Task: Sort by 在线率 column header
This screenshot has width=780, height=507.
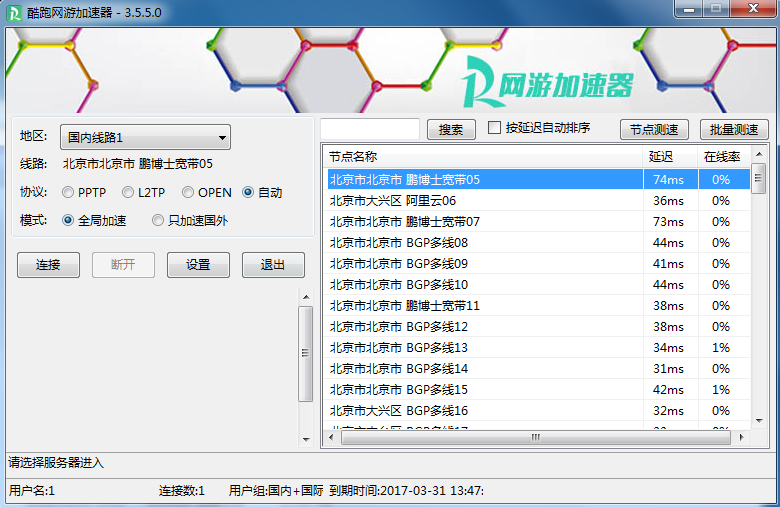Action: point(724,157)
